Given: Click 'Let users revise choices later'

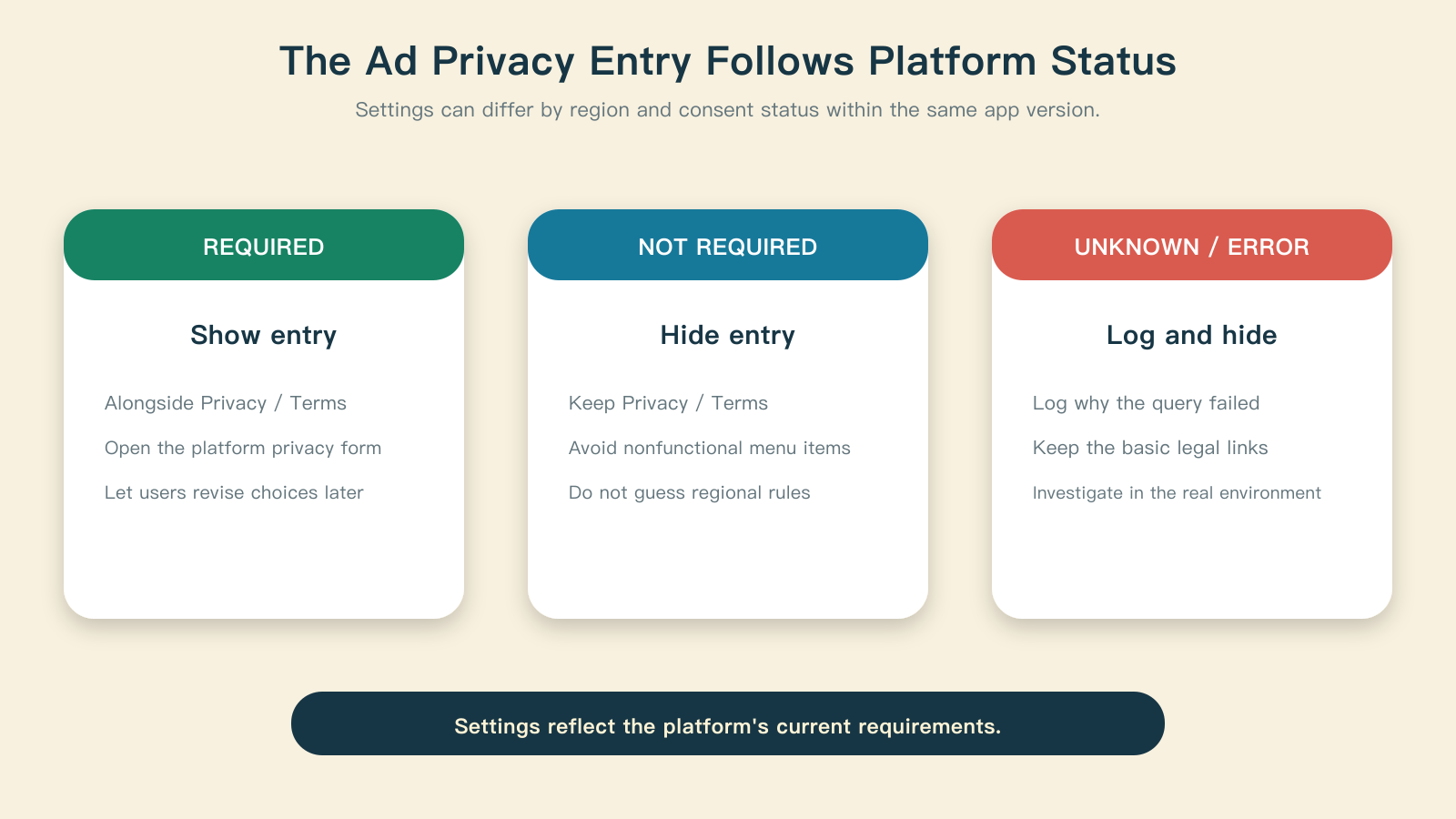Looking at the screenshot, I should click(x=234, y=492).
